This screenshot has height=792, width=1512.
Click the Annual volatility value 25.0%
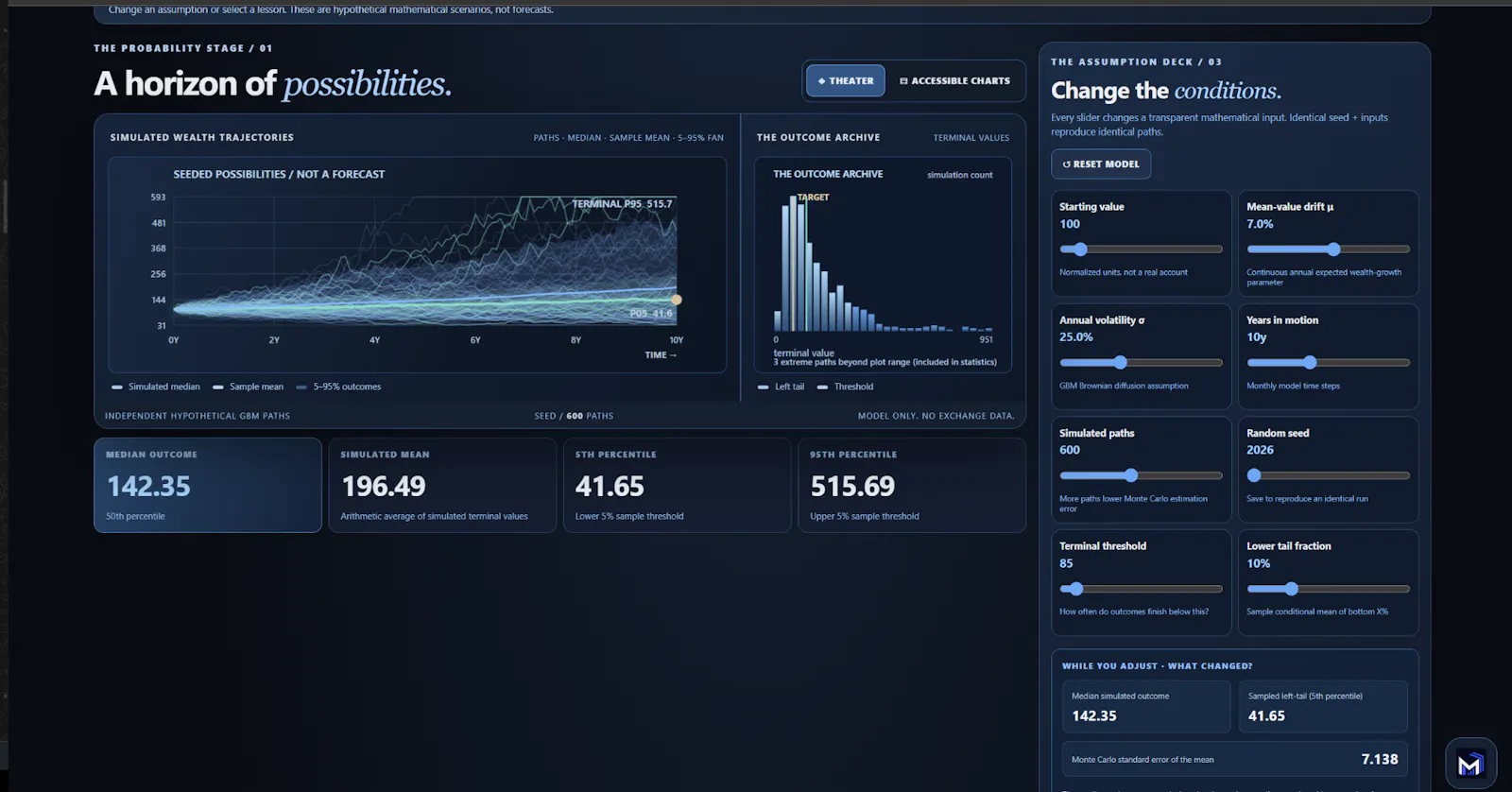click(x=1076, y=337)
